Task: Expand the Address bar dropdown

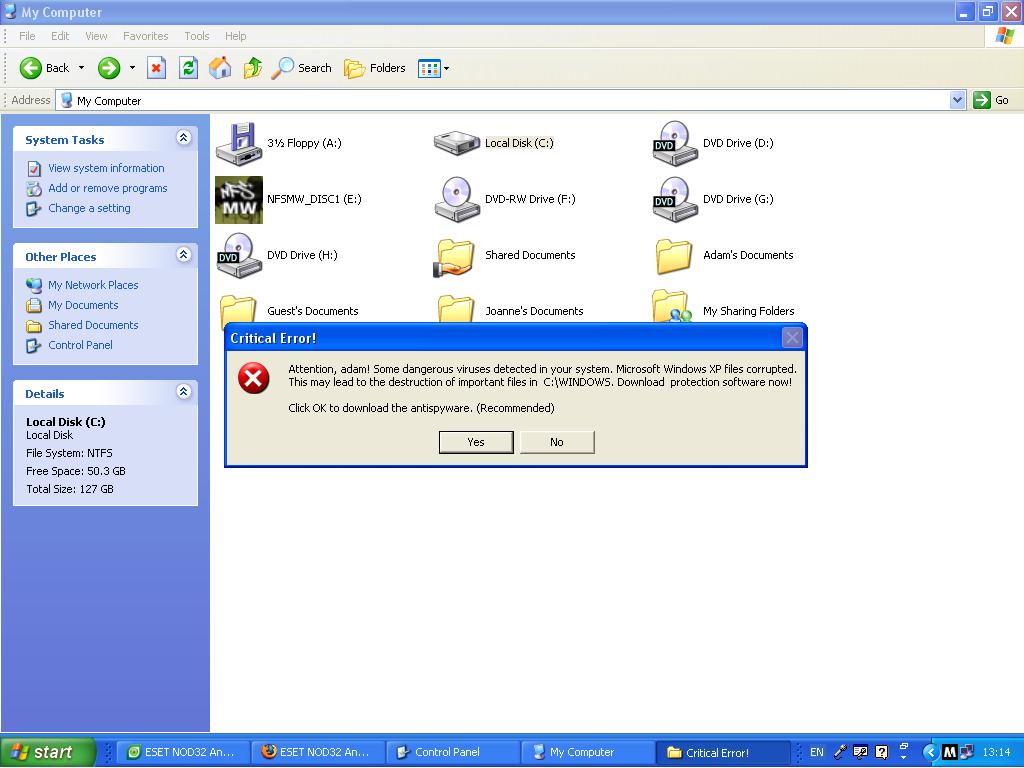Action: [x=957, y=101]
